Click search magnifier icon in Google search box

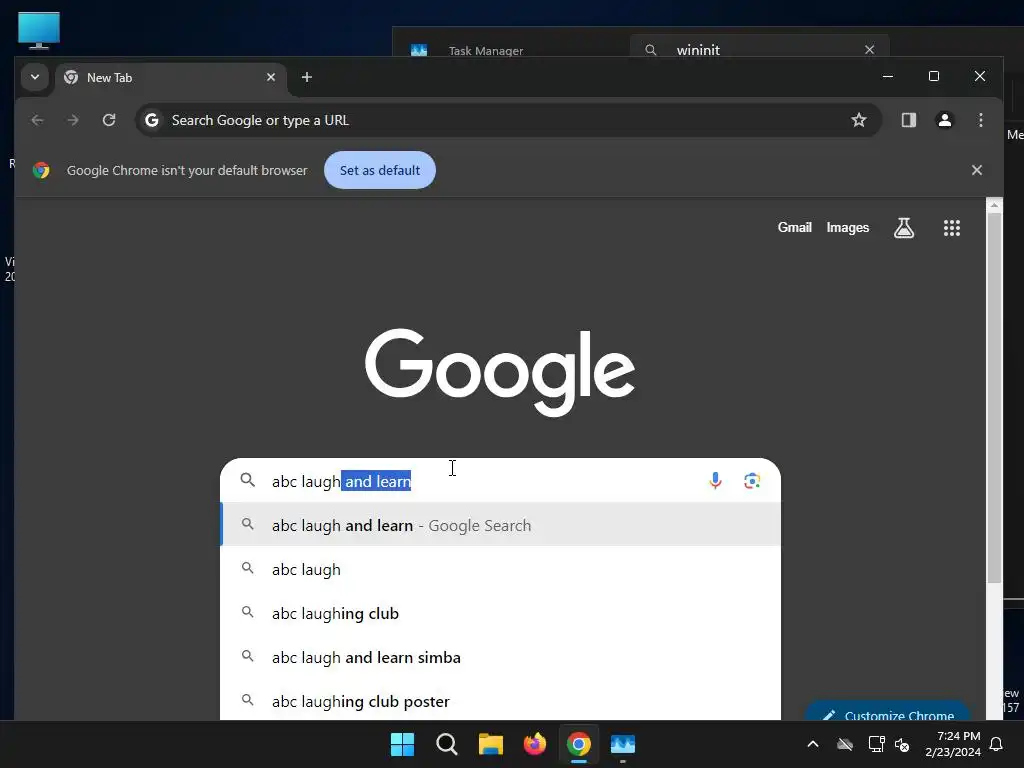coord(248,481)
